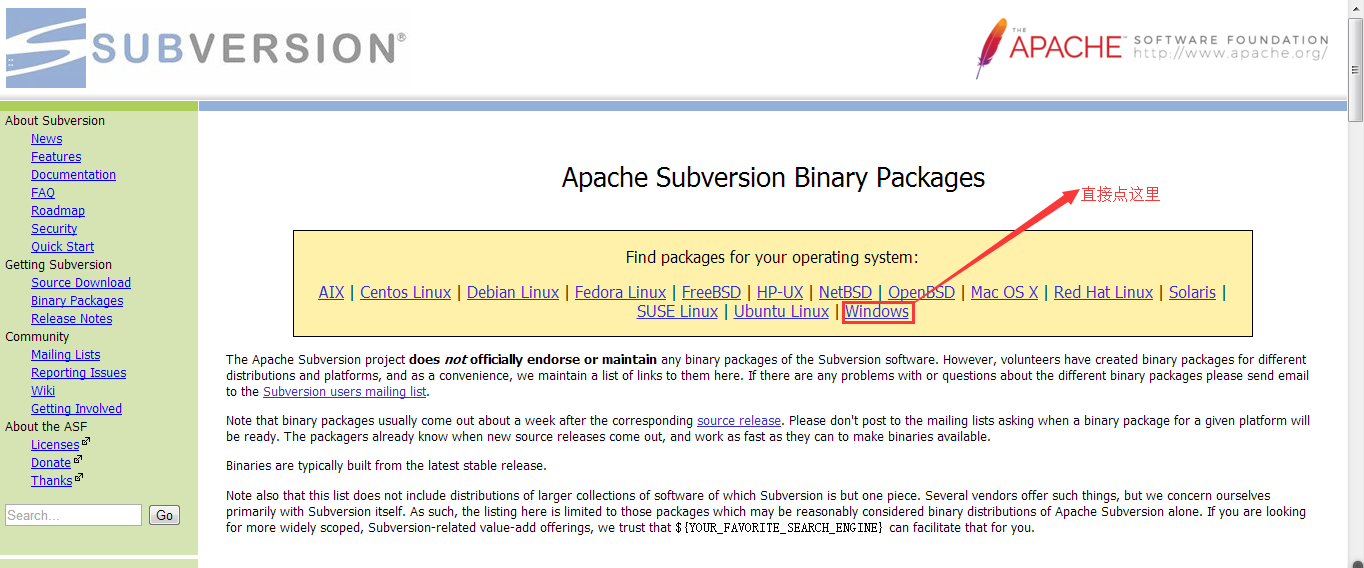Select Fedora Linux packages link
The height and width of the screenshot is (568, 1364).
click(x=620, y=292)
